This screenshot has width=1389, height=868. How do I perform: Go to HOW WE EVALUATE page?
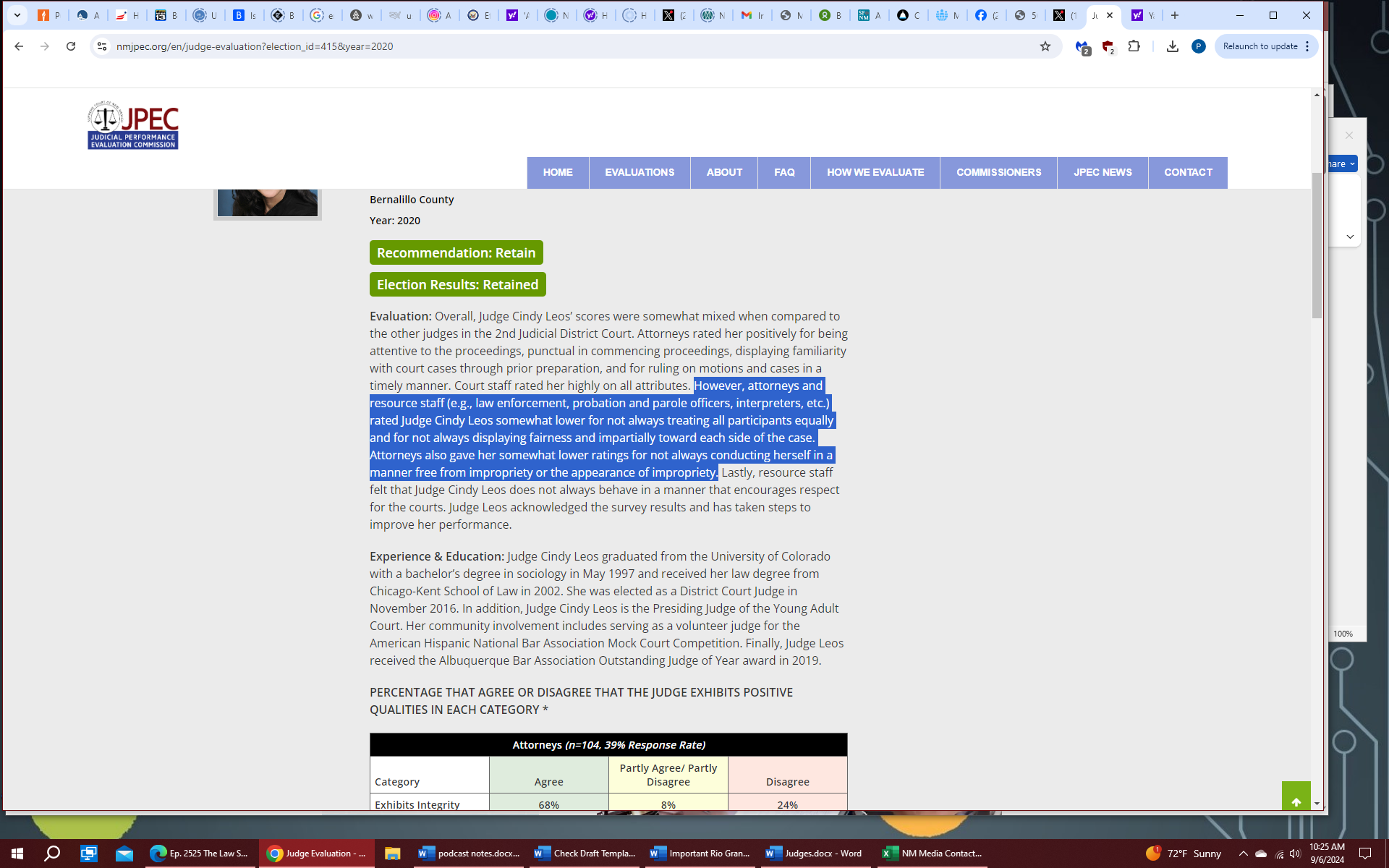click(875, 173)
